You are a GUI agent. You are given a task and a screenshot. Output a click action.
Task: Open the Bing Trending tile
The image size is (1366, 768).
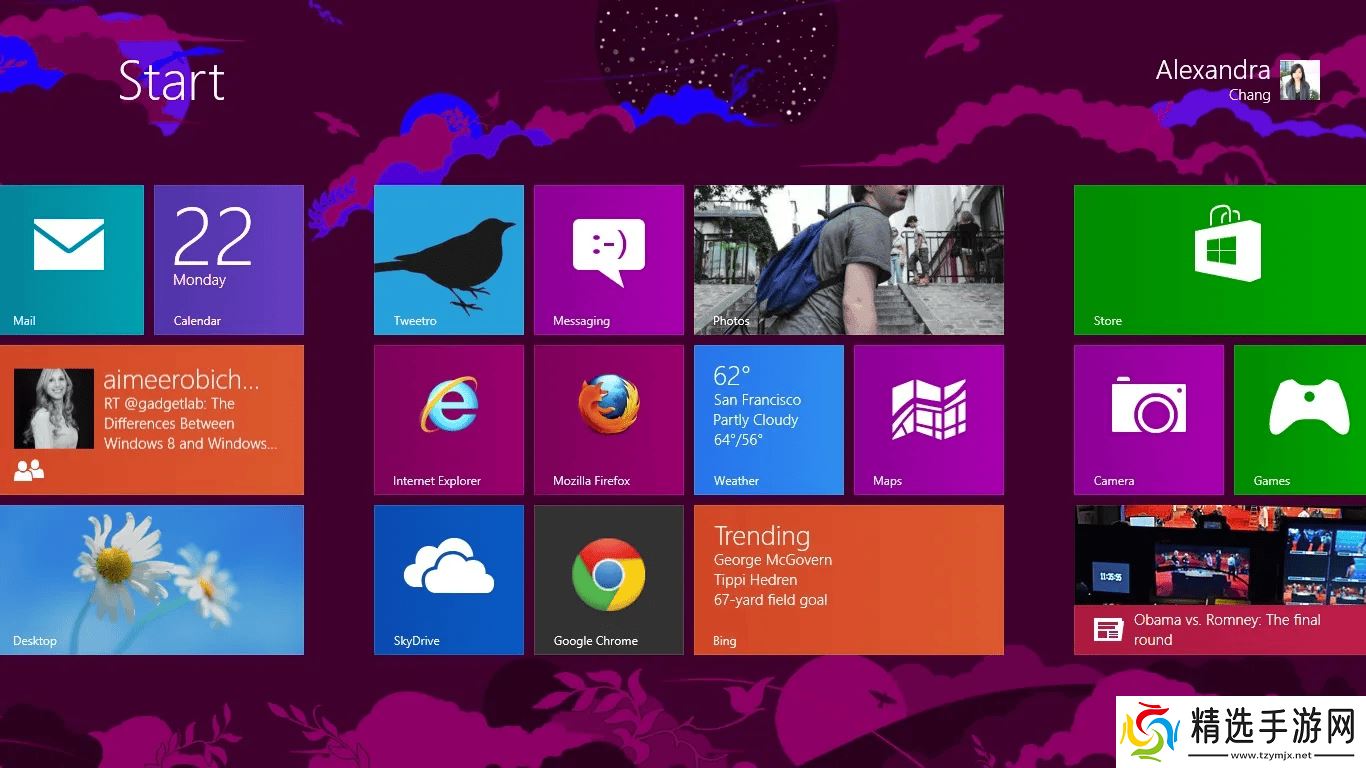point(848,579)
